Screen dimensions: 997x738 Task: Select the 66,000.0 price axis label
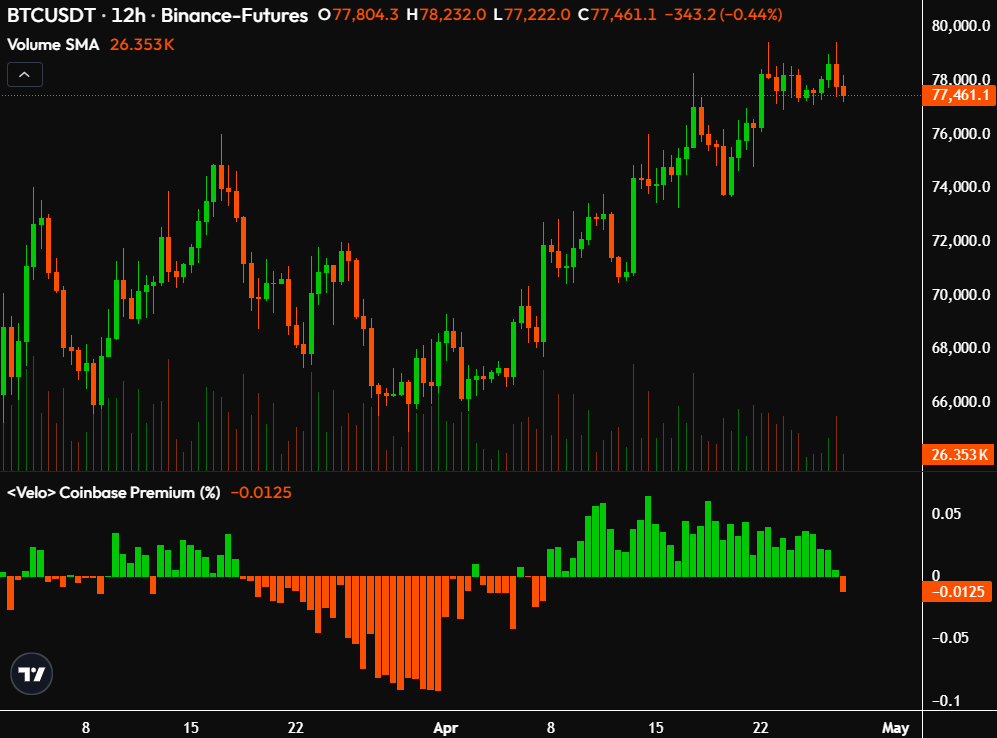(x=960, y=402)
